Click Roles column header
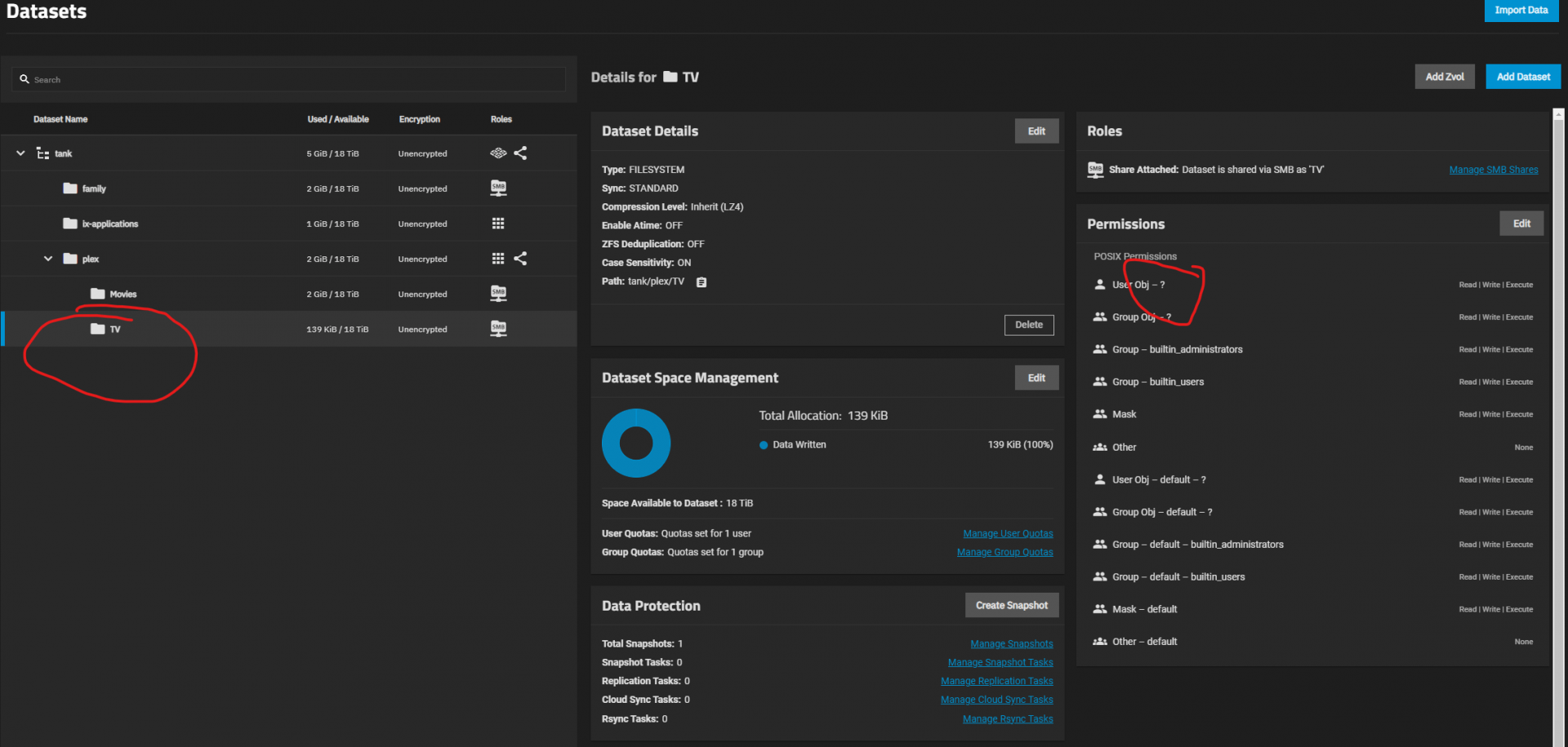 501,119
